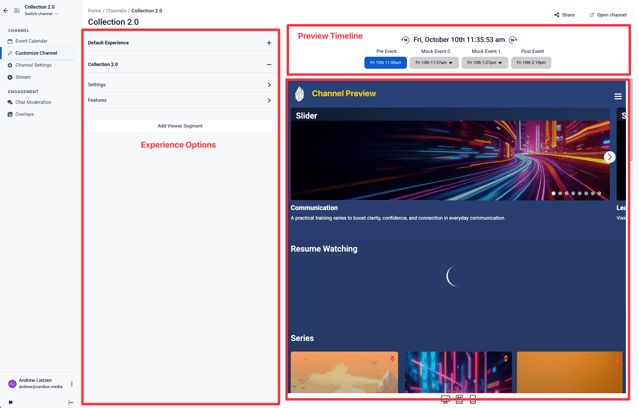Screen dimensions: 639x408
Task: Switch to desktop preview device icon
Action: click(x=445, y=400)
